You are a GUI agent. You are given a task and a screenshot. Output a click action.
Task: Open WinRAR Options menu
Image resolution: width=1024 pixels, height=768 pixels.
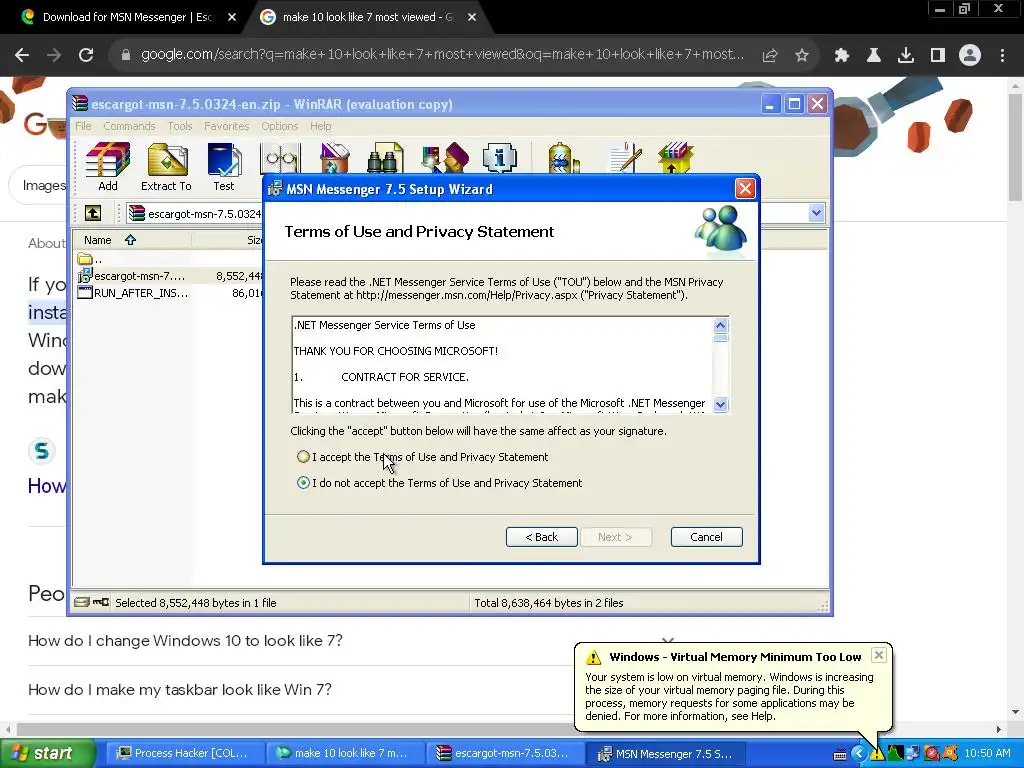(x=280, y=126)
